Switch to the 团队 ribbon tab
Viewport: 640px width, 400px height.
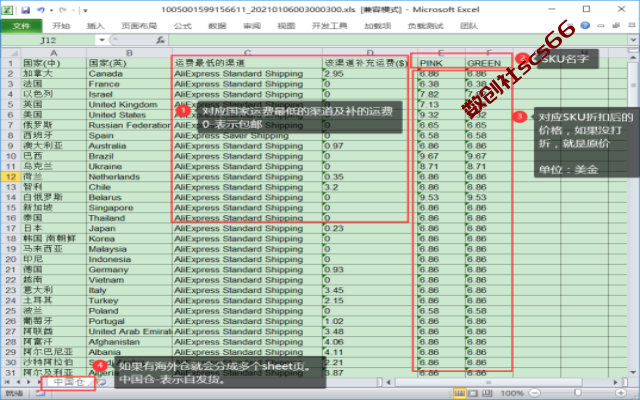pos(469,26)
